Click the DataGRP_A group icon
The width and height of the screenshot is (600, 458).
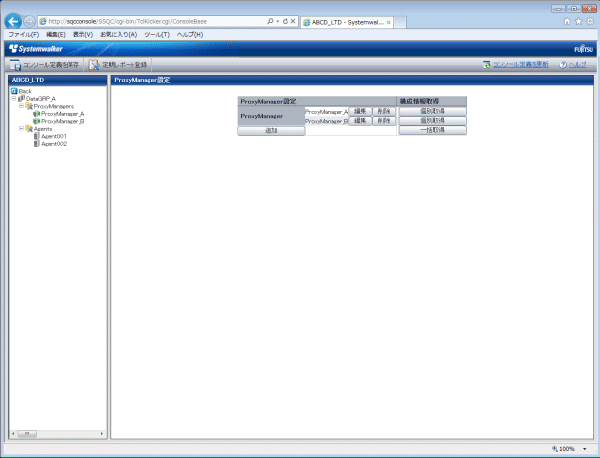pyautogui.click(x=21, y=98)
